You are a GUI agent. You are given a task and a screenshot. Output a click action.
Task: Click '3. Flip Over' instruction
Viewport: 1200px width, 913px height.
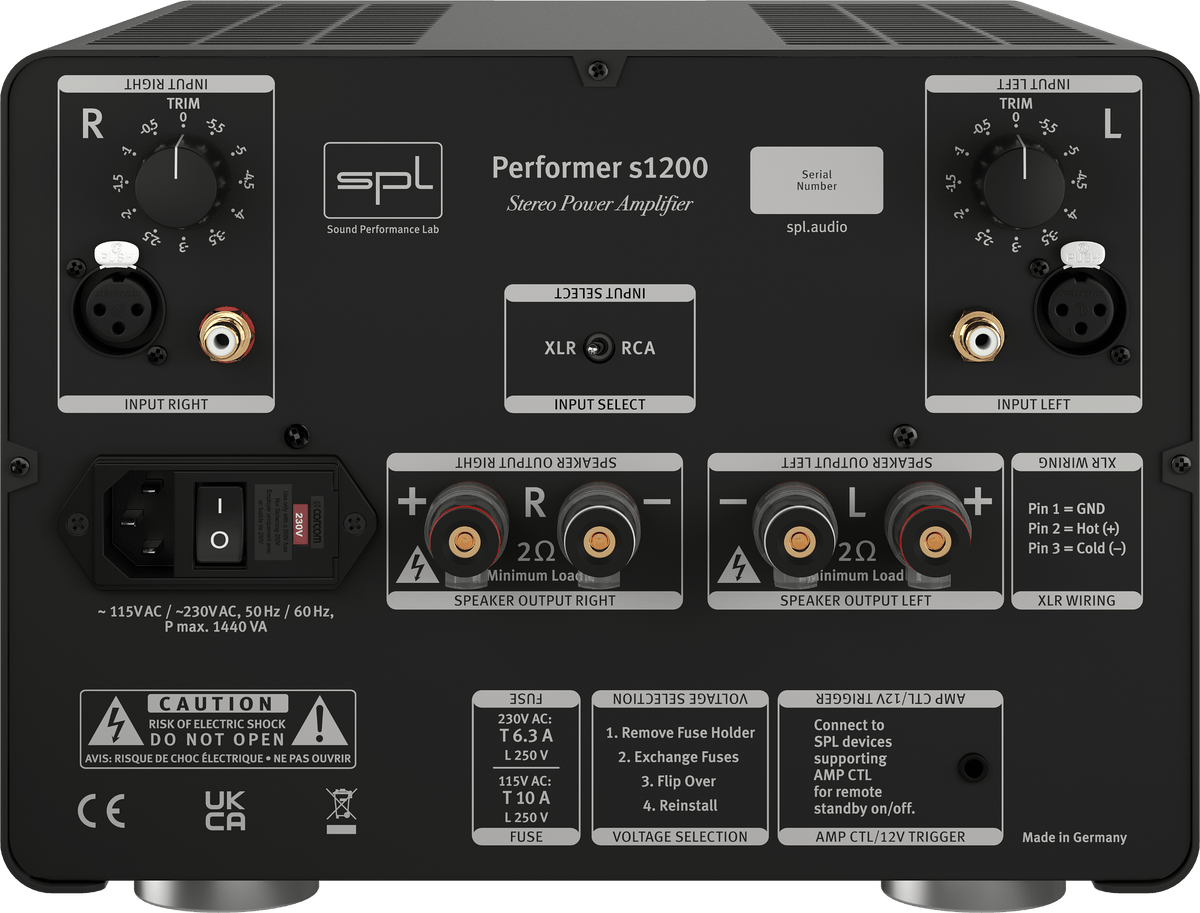679,781
